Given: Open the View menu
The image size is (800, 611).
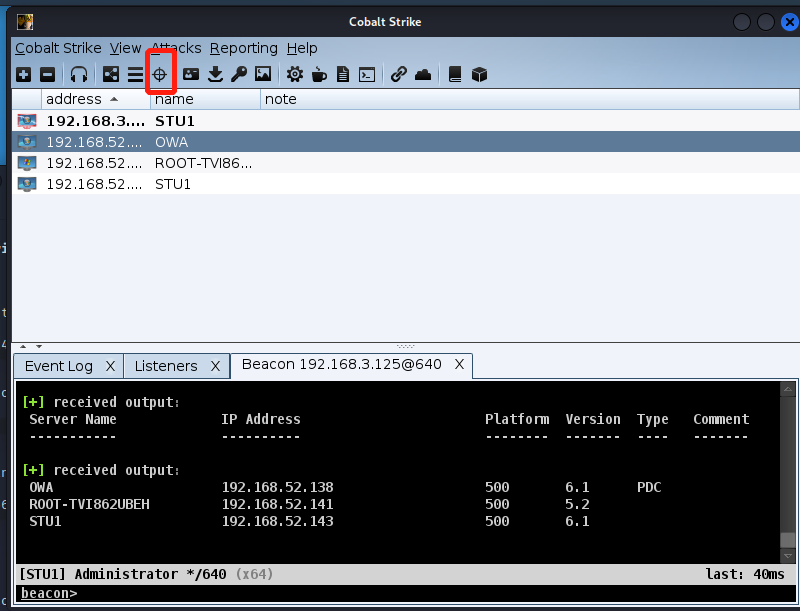Looking at the screenshot, I should (x=126, y=48).
